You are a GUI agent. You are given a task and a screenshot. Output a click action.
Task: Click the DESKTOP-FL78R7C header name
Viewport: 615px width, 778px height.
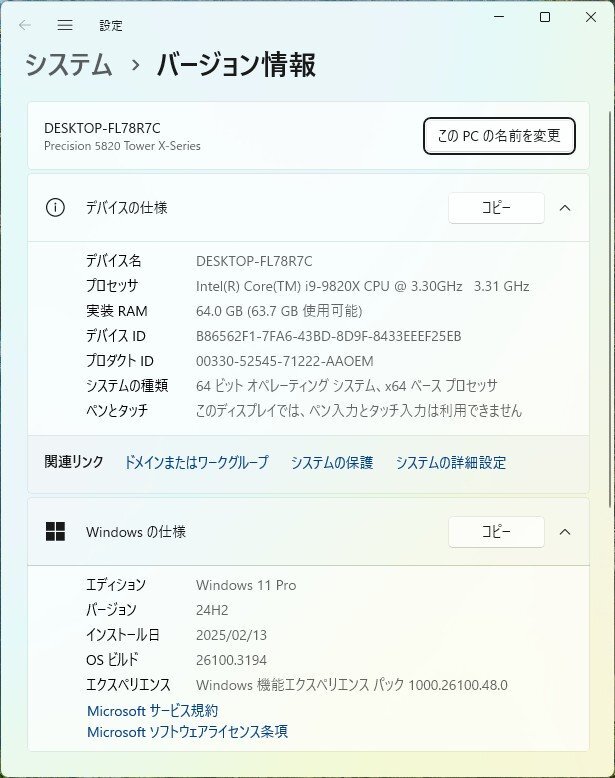tap(102, 128)
